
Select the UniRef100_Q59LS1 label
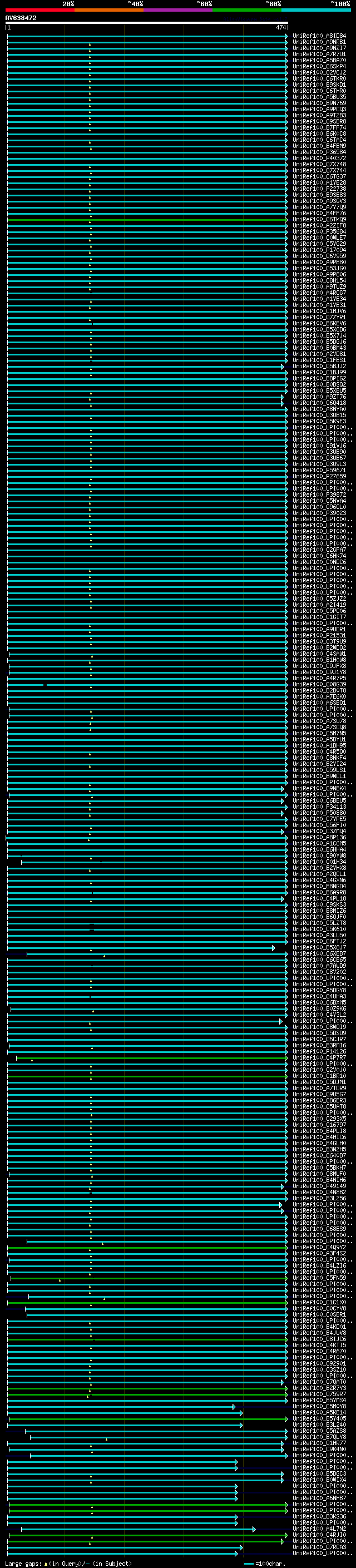(x=319, y=770)
